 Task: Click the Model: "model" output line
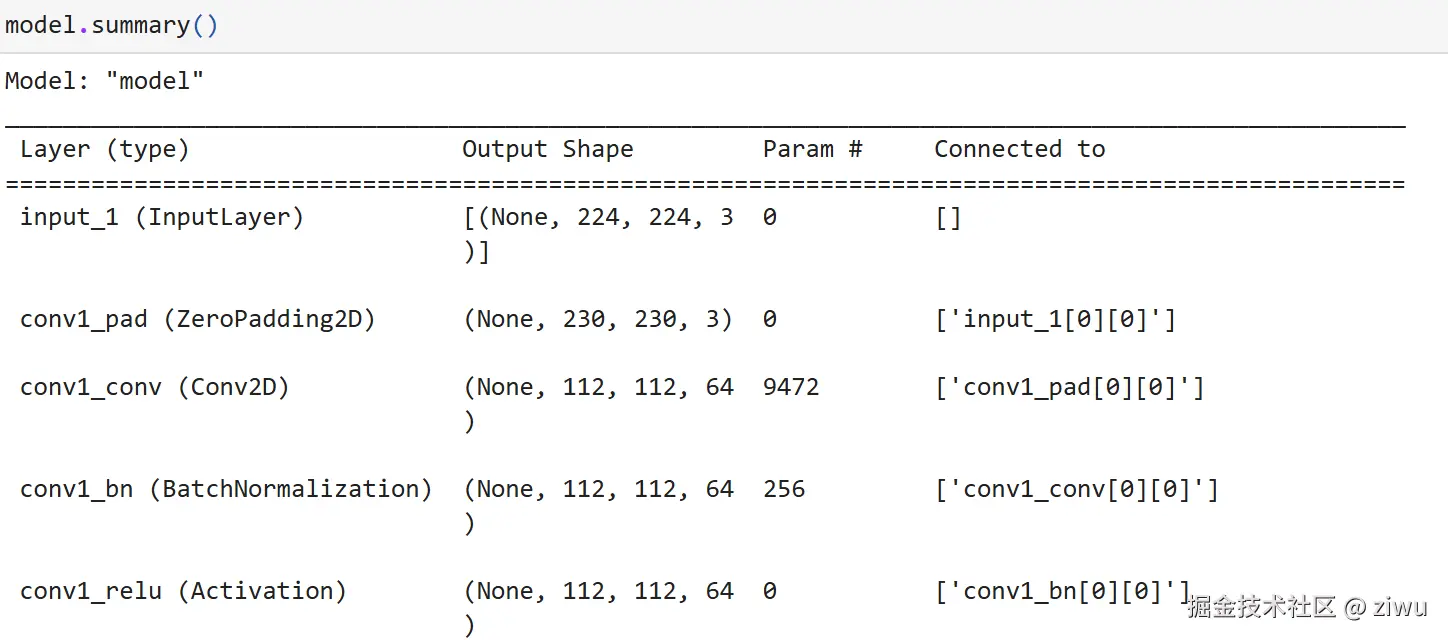[x=104, y=81]
